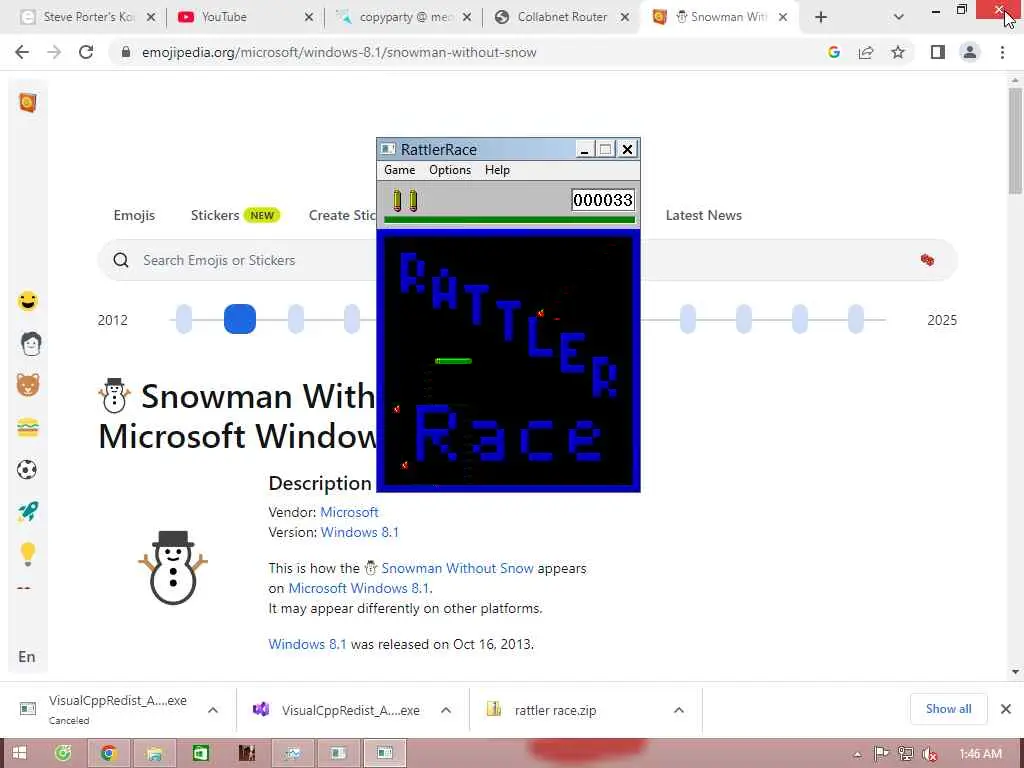
Task: Select the highlighted Windows 8.1 timeline marker
Action: [240, 319]
